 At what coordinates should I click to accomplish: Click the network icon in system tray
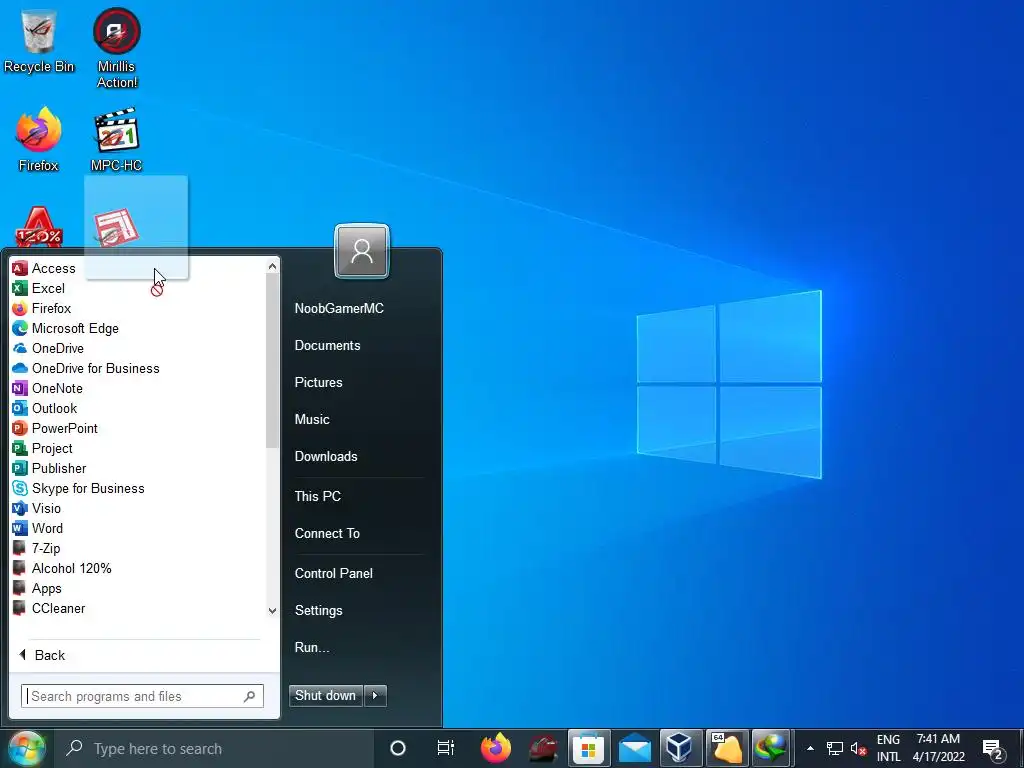(x=835, y=748)
